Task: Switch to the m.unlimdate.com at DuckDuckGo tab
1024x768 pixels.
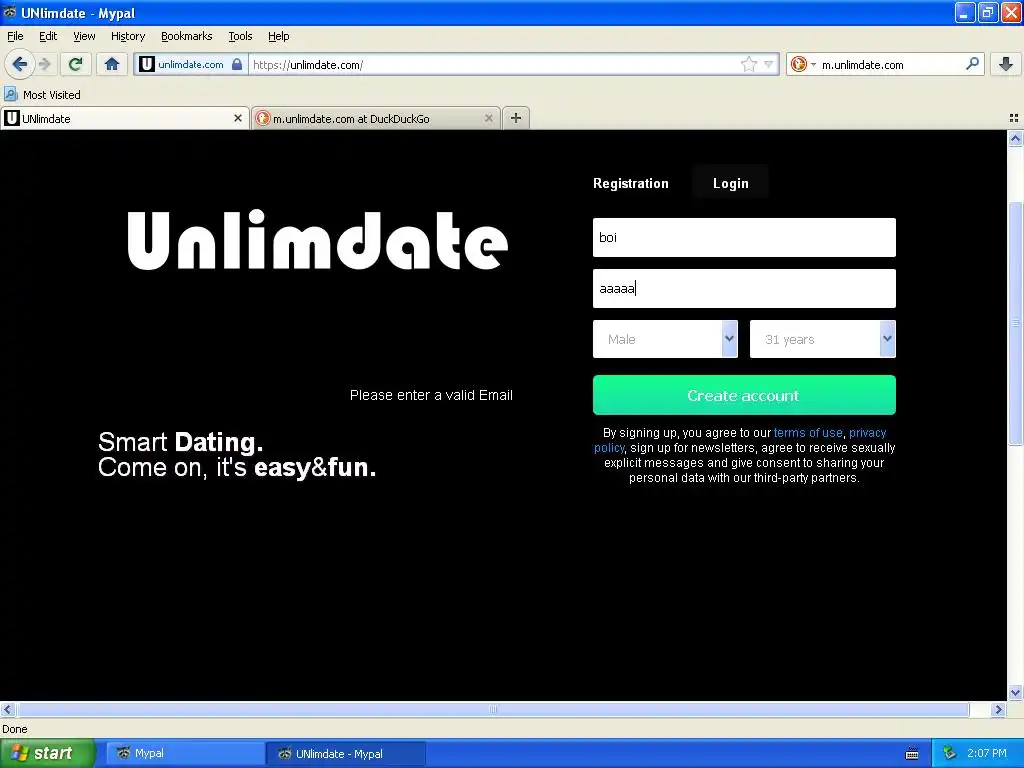Action: 376,118
